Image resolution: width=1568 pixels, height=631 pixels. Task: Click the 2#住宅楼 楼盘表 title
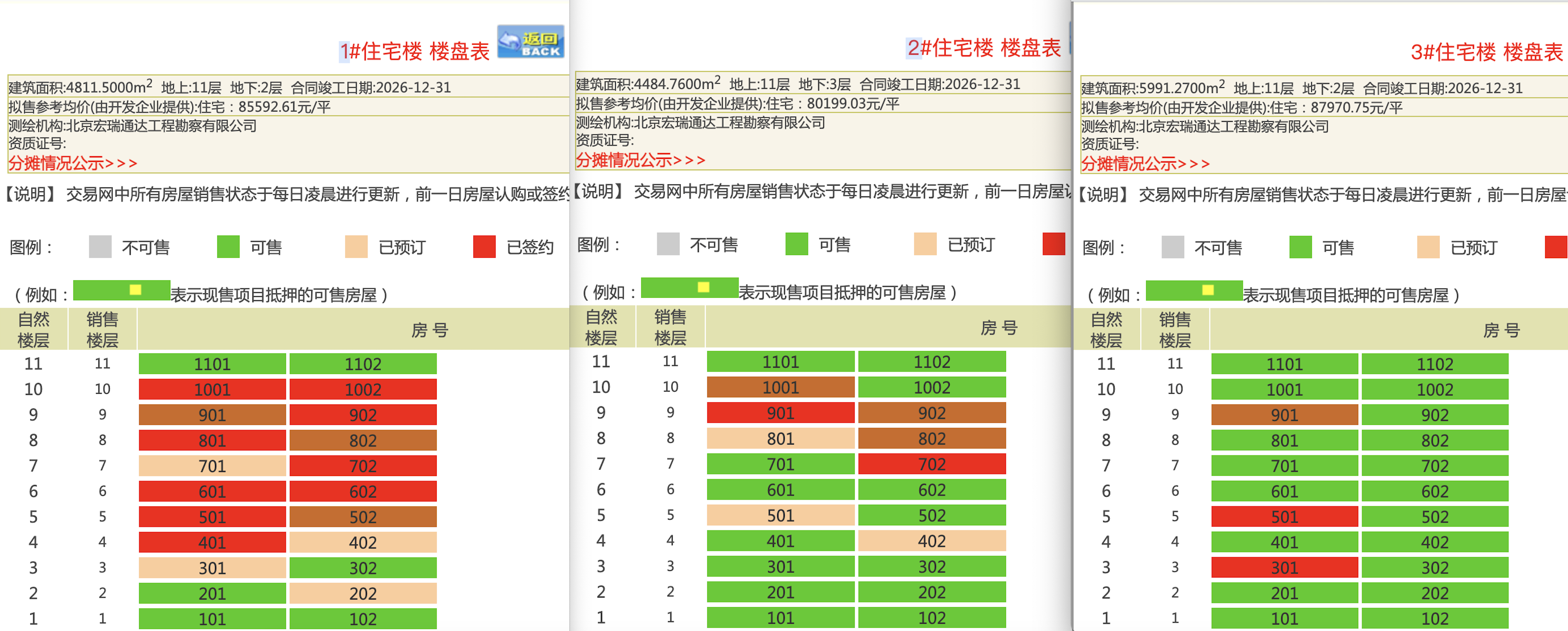tap(984, 48)
